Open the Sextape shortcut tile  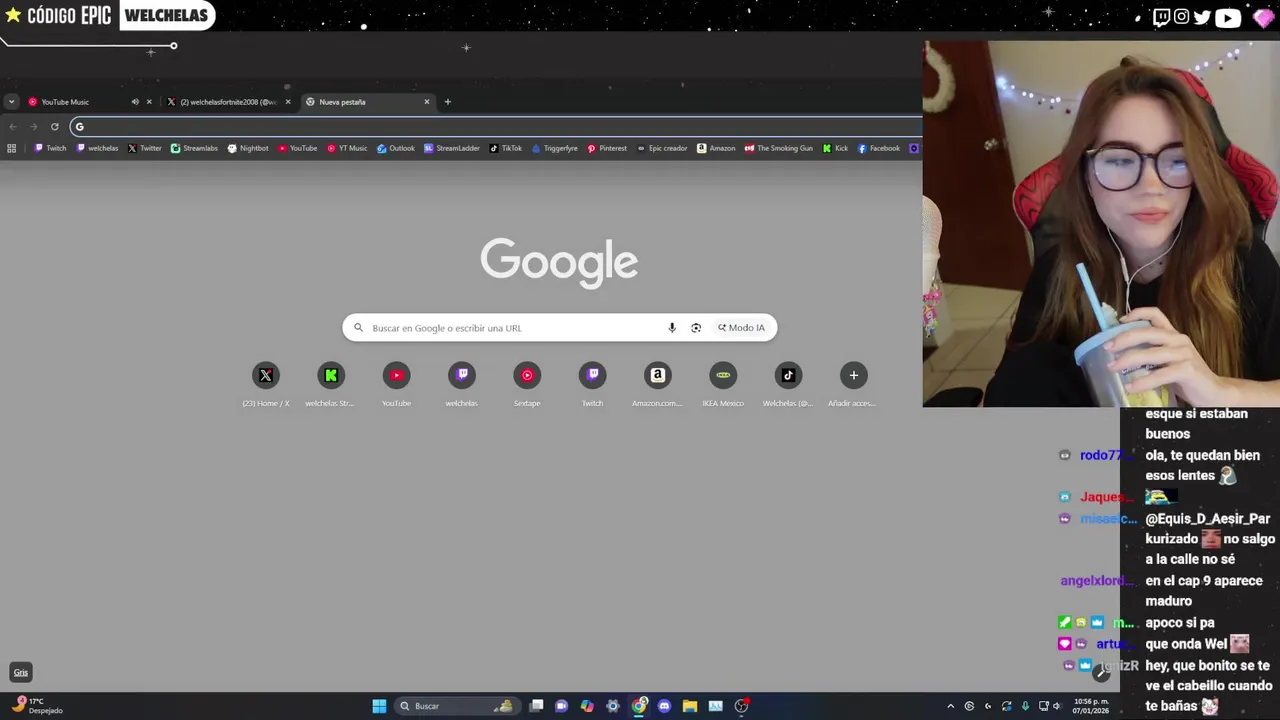527,384
